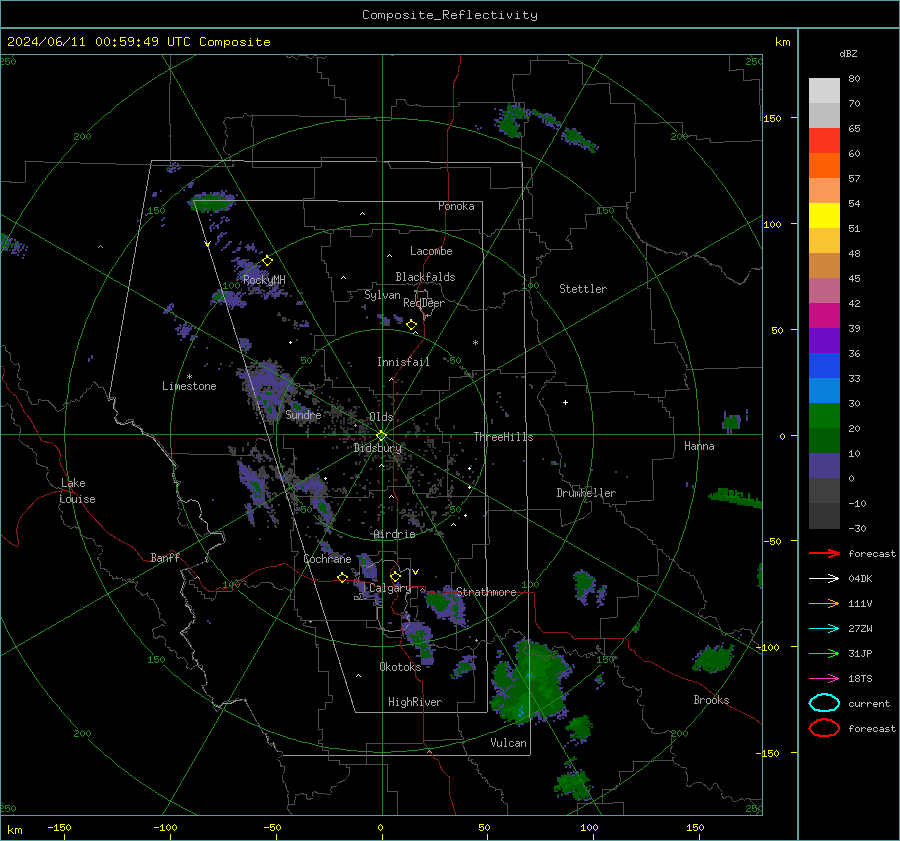The width and height of the screenshot is (900, 841).
Task: Click the Olds city label
Action: pyautogui.click(x=381, y=417)
